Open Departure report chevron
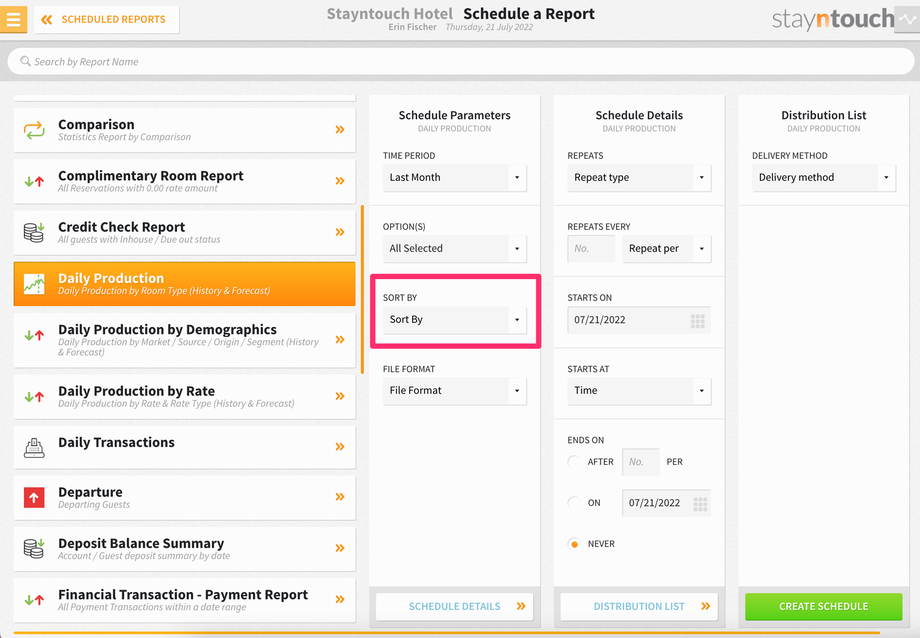 point(340,497)
